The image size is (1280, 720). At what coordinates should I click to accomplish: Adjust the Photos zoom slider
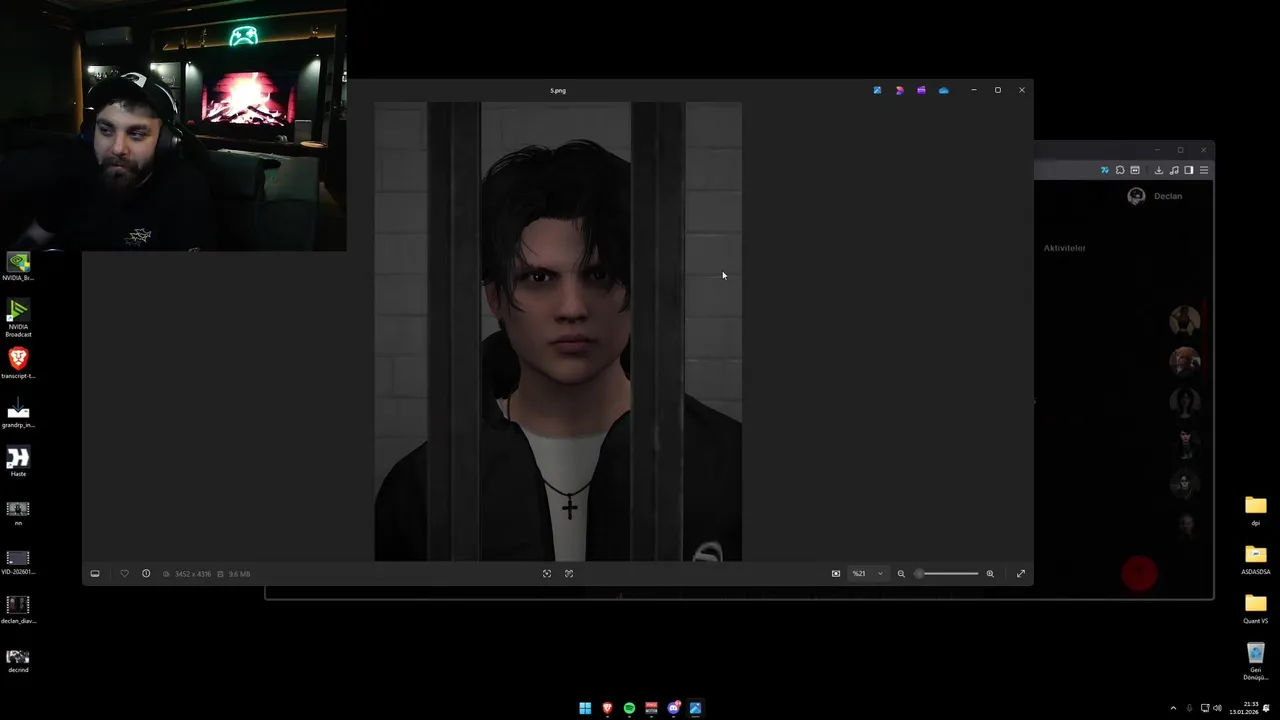tap(946, 574)
